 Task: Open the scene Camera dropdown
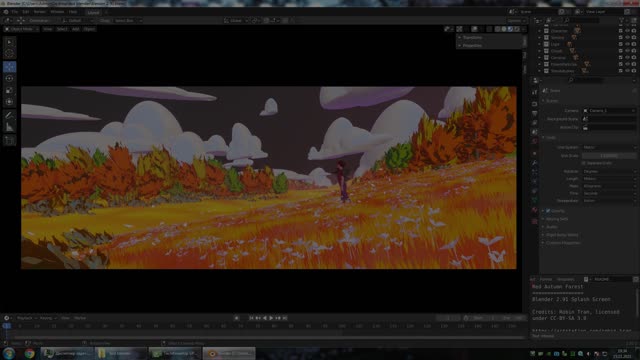609,111
